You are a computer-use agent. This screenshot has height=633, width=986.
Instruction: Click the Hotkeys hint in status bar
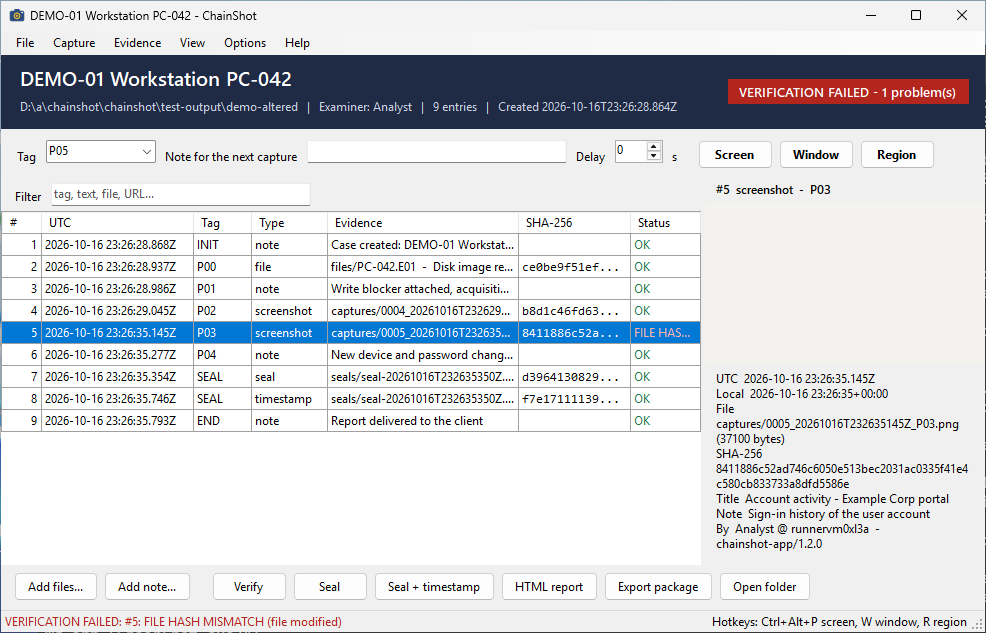pyautogui.click(x=839, y=622)
